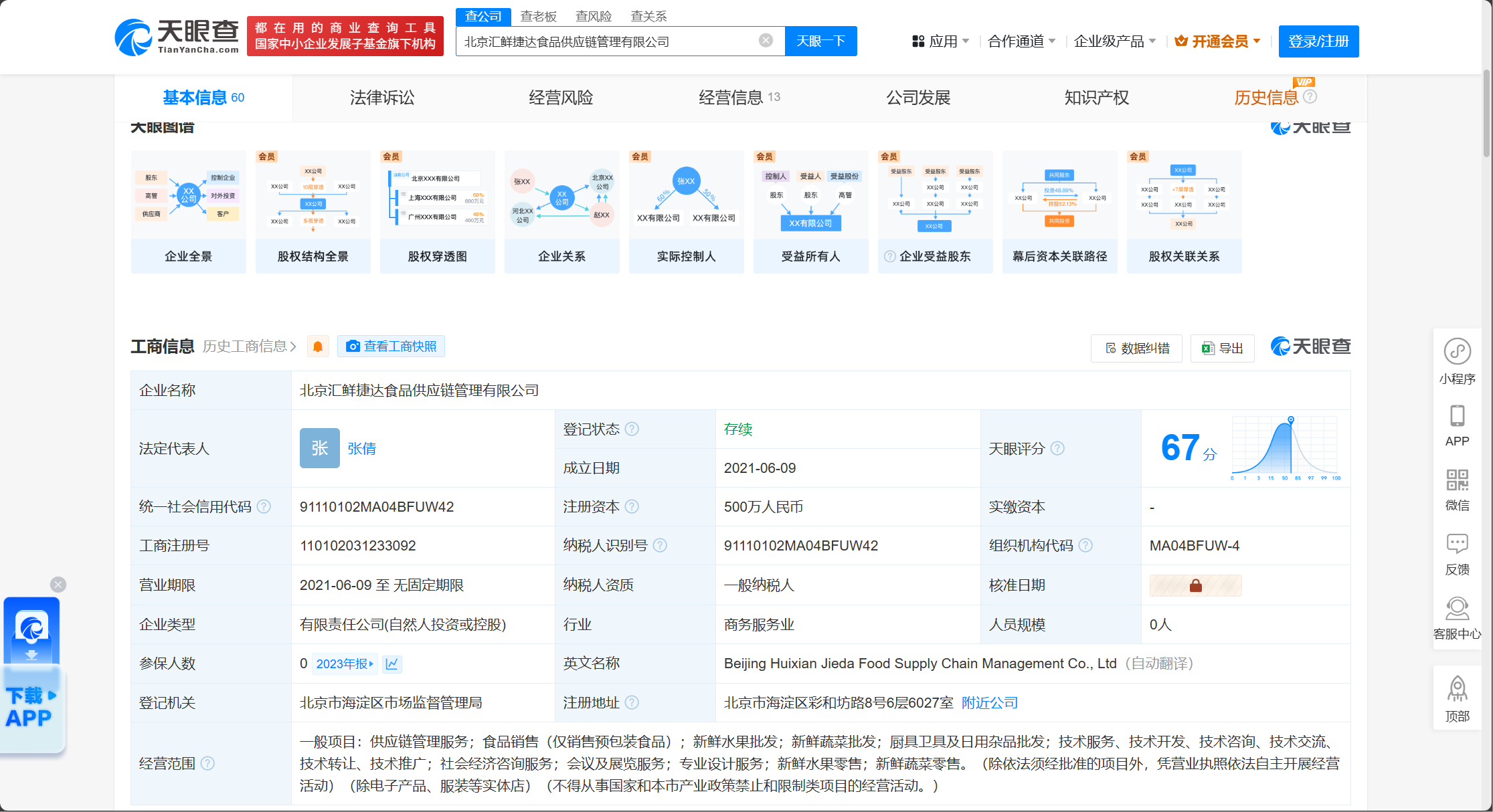This screenshot has height=812, width=1493.
Task: Click the 张 avatar of legal representative
Action: 319,448
